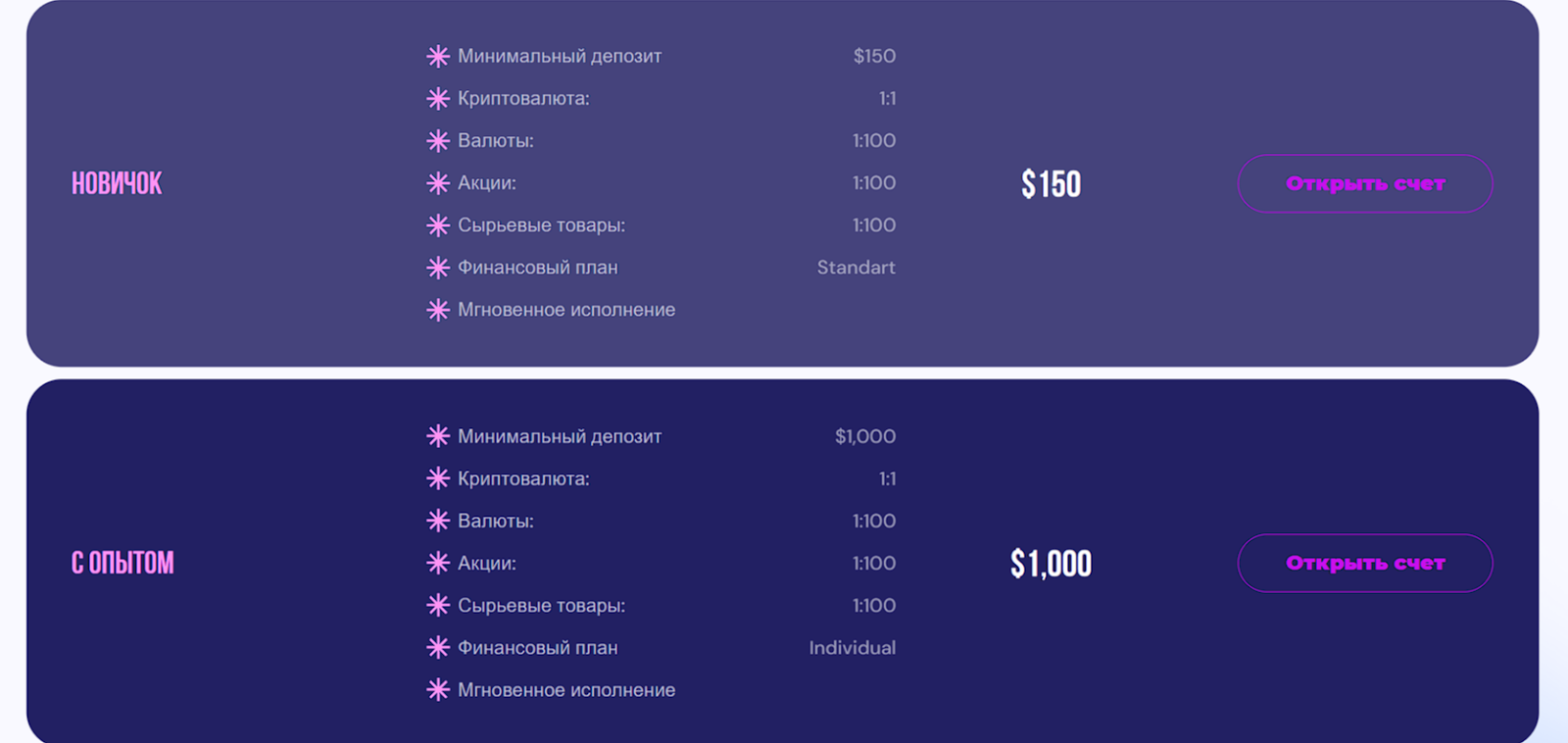Click the large $150 price label
The image size is (1568, 743).
1051,184
